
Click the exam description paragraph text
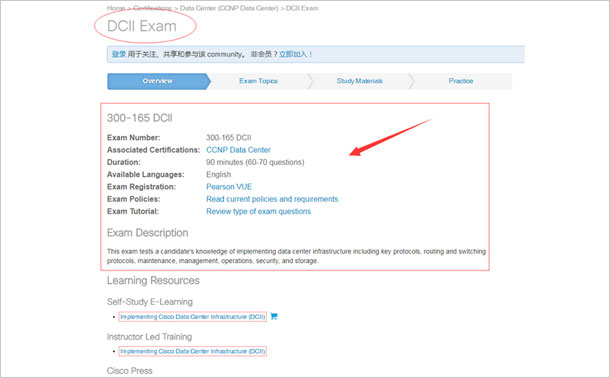click(x=296, y=256)
